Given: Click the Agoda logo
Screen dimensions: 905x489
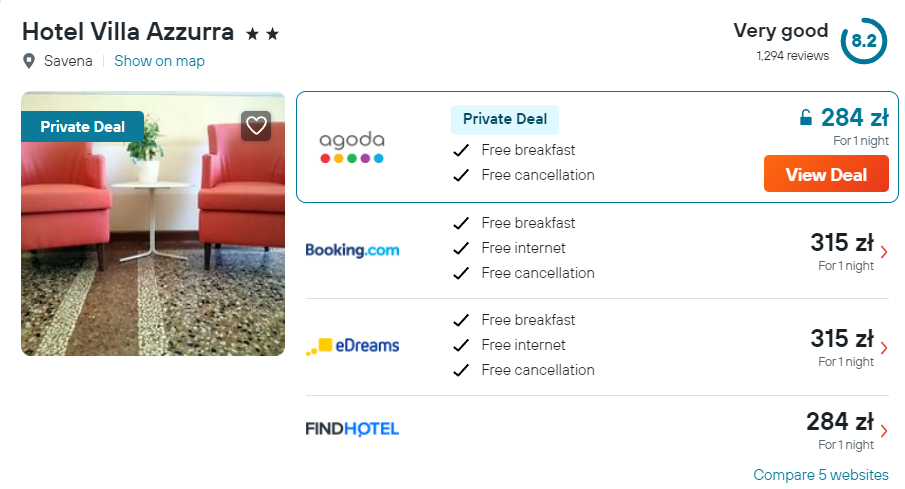Looking at the screenshot, I should 351,147.
